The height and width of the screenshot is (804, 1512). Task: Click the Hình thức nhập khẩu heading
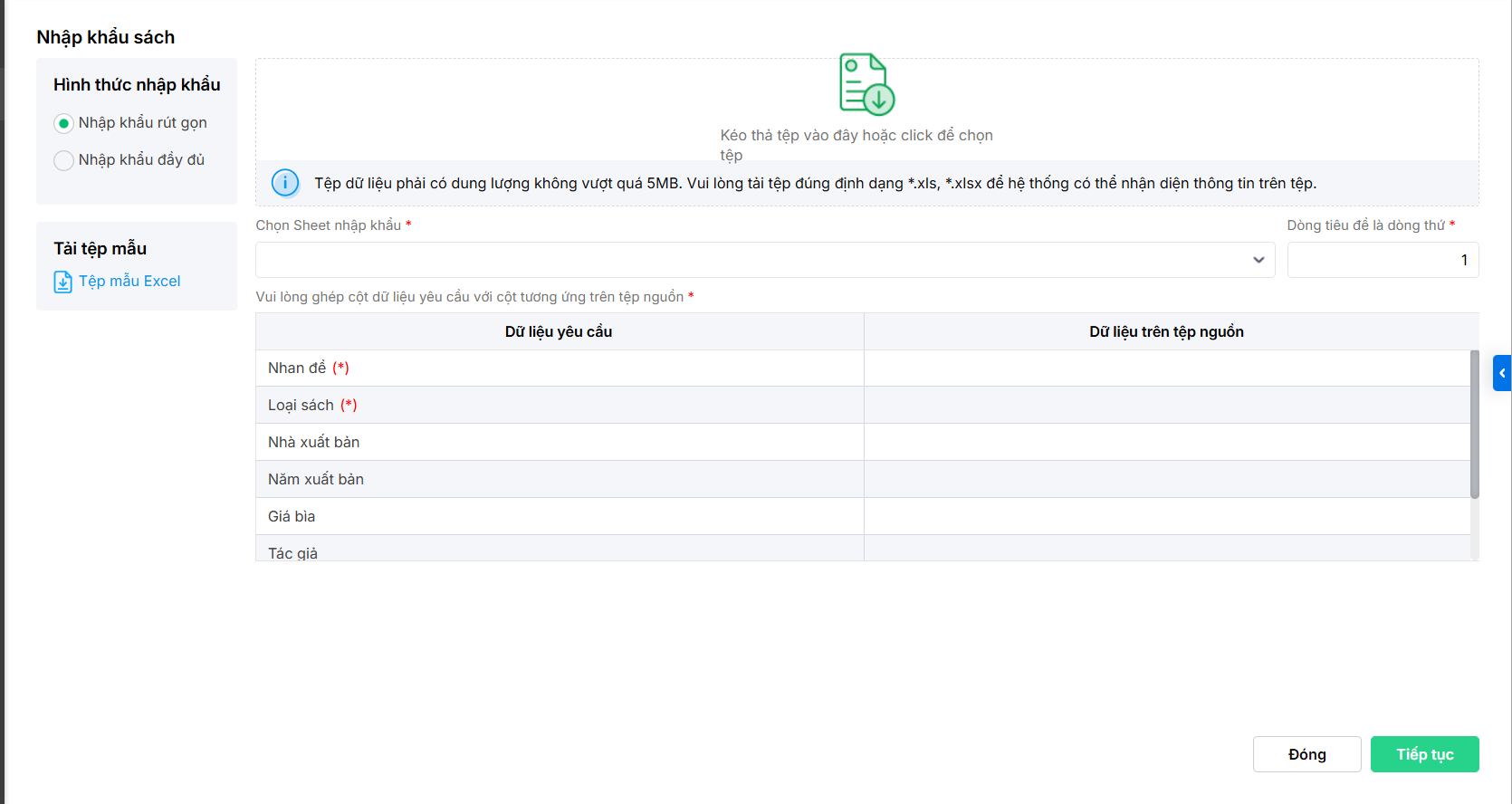pos(137,85)
